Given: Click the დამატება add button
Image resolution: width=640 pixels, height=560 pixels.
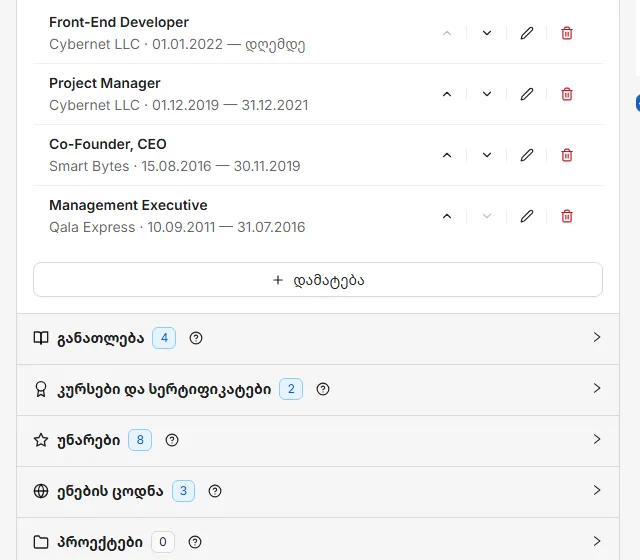Looking at the screenshot, I should (318, 280).
